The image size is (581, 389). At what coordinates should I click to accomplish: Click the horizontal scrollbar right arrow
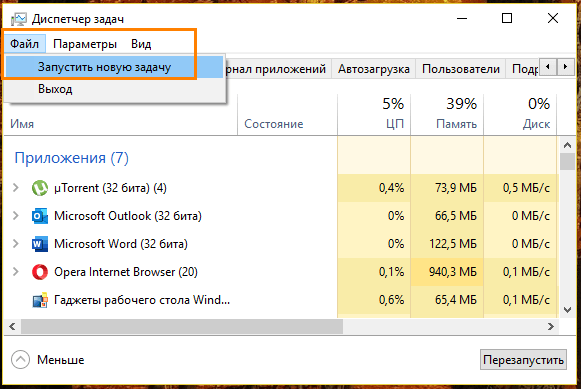[x=551, y=326]
